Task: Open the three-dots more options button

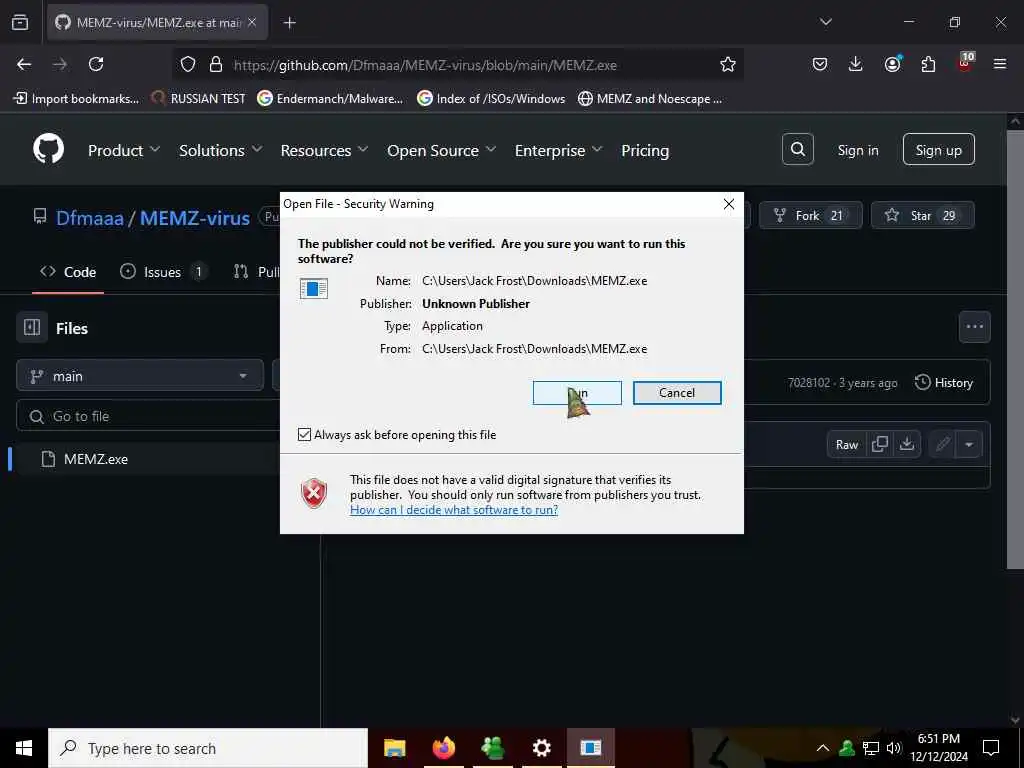Action: pos(974,327)
